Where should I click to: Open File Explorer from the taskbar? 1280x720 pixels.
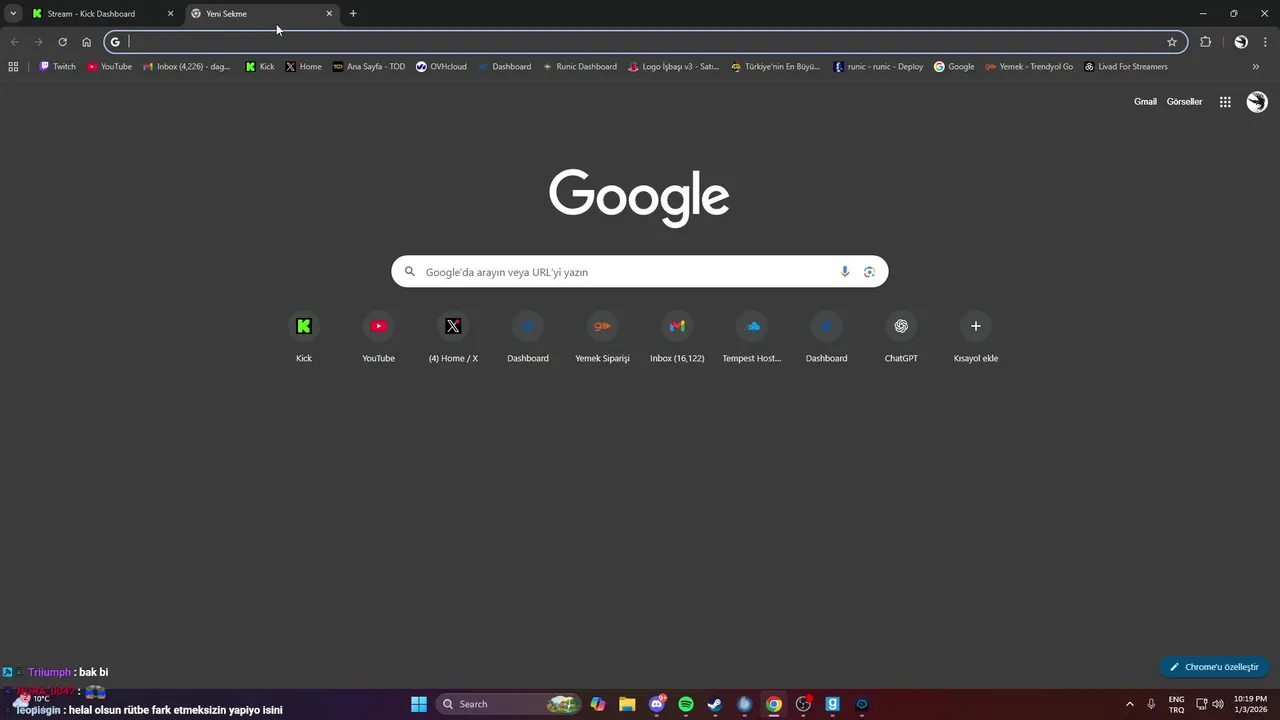point(627,704)
